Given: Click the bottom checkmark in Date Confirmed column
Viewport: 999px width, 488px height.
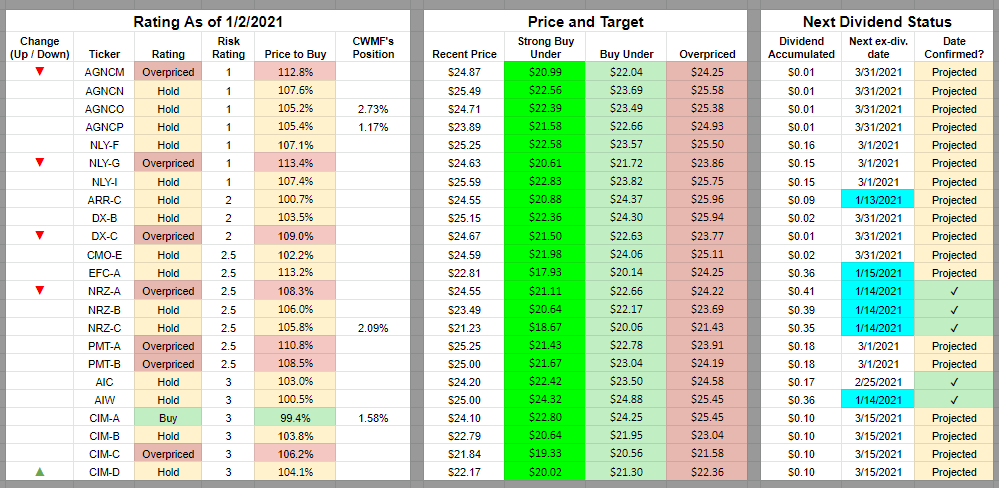Looking at the screenshot, I should coord(953,399).
